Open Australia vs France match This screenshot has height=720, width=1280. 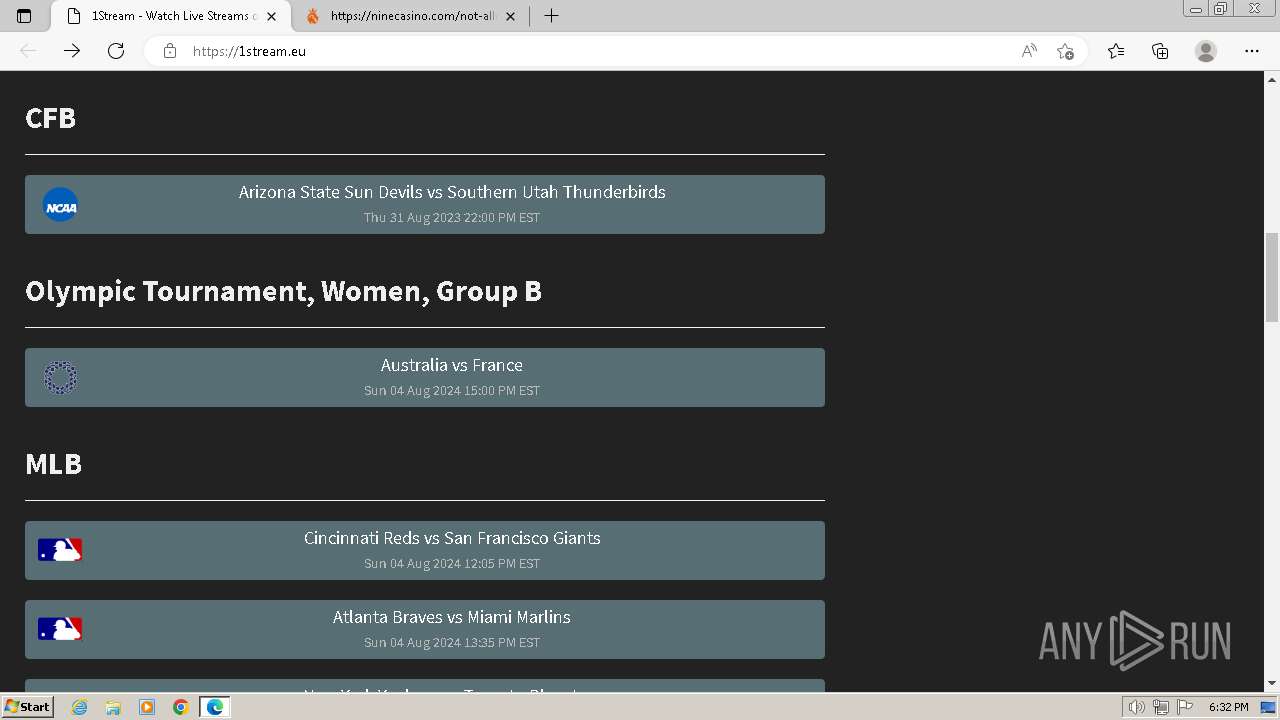coord(425,378)
